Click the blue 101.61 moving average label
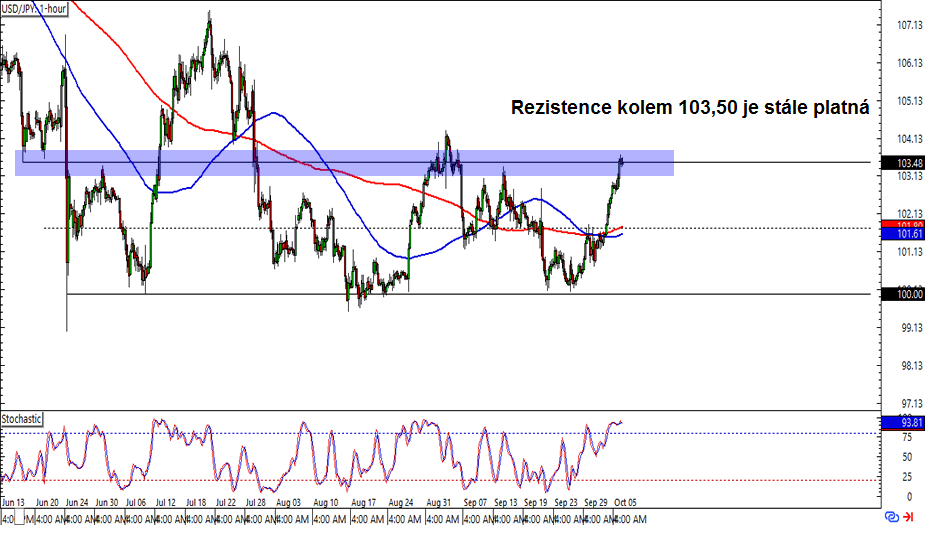 pos(904,234)
